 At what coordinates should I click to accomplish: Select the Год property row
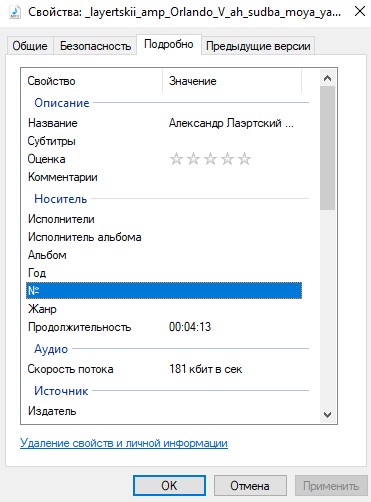point(164,273)
